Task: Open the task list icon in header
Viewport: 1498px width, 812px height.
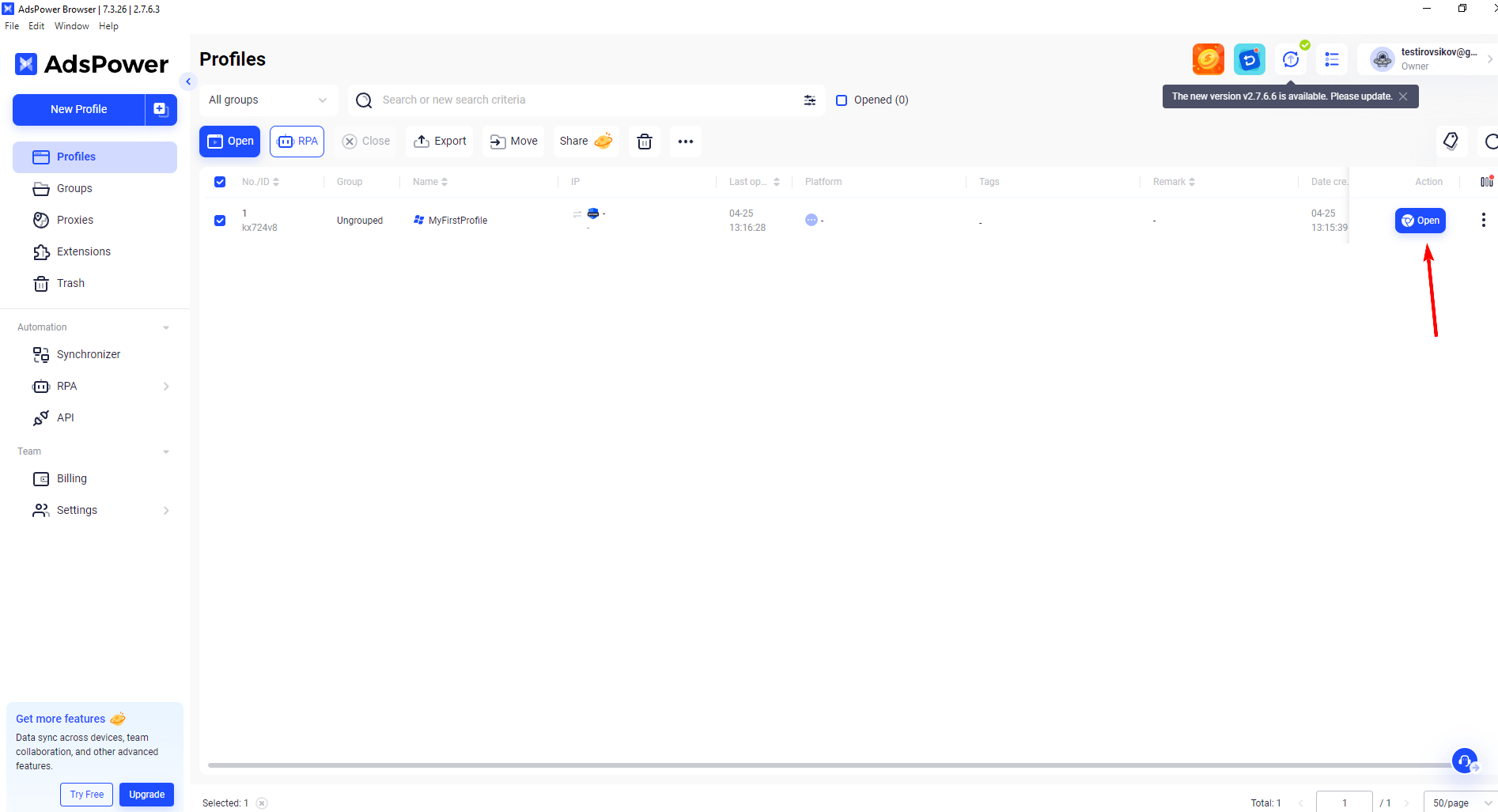Action: (1332, 59)
